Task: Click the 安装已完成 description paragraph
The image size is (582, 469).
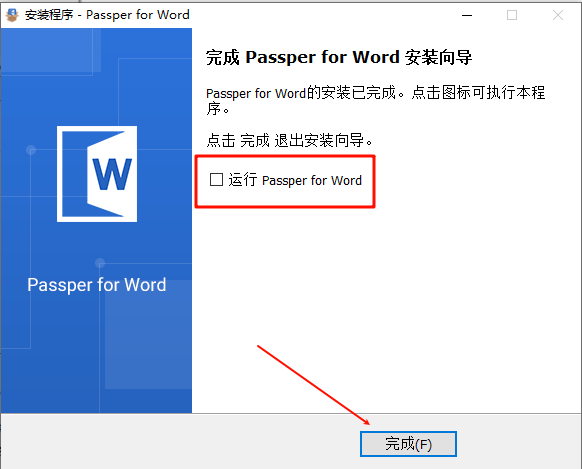Action: 375,101
